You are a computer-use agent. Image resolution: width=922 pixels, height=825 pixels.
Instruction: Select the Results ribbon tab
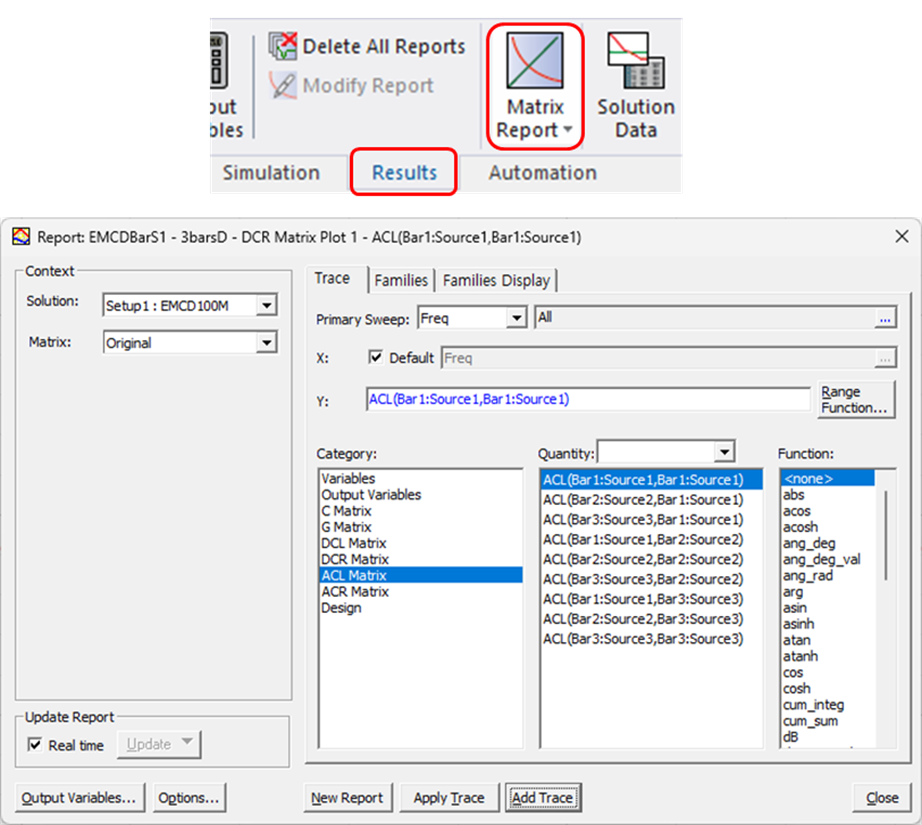(404, 173)
